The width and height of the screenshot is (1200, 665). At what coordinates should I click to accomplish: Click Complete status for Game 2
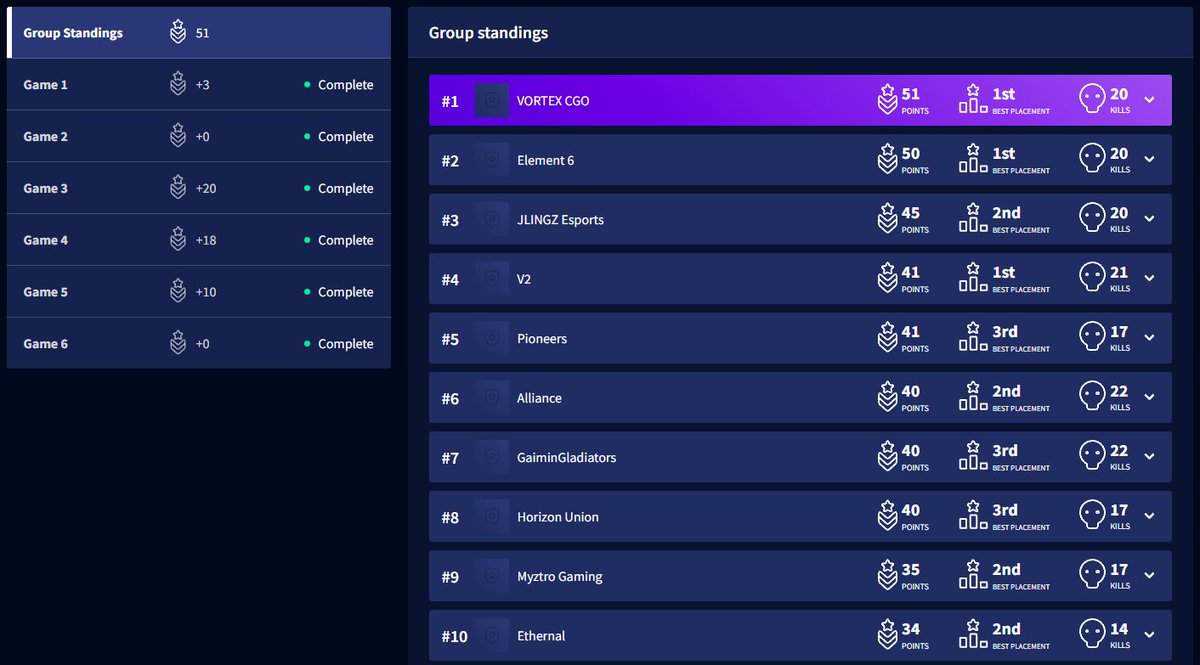(339, 137)
